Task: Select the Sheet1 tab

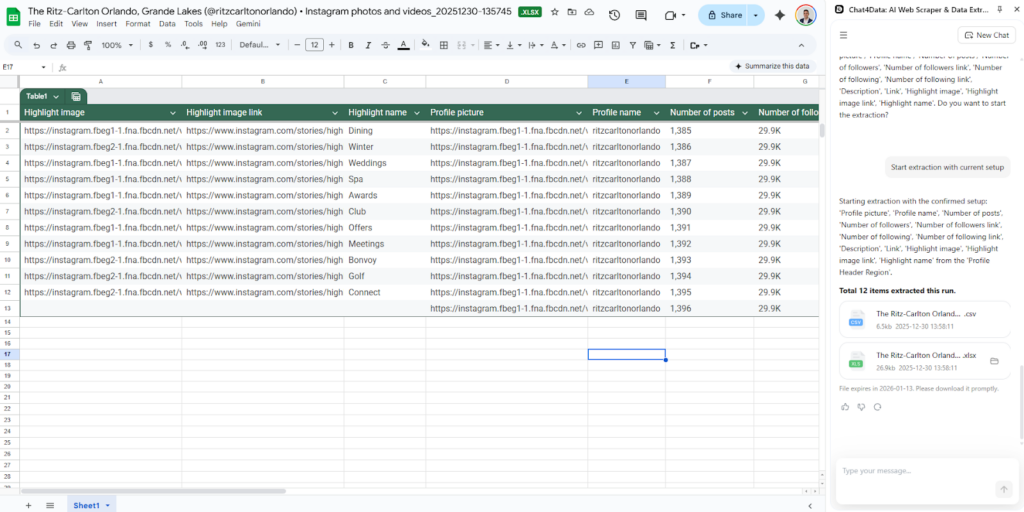Action: (x=87, y=505)
